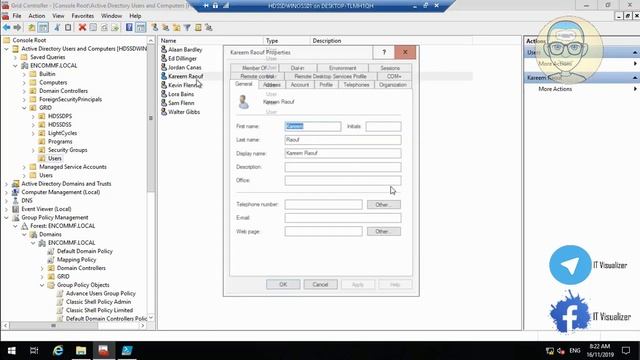Viewport: 640px width, 360px height.
Task: Click the Help button at dialog bottom
Action: (395, 284)
